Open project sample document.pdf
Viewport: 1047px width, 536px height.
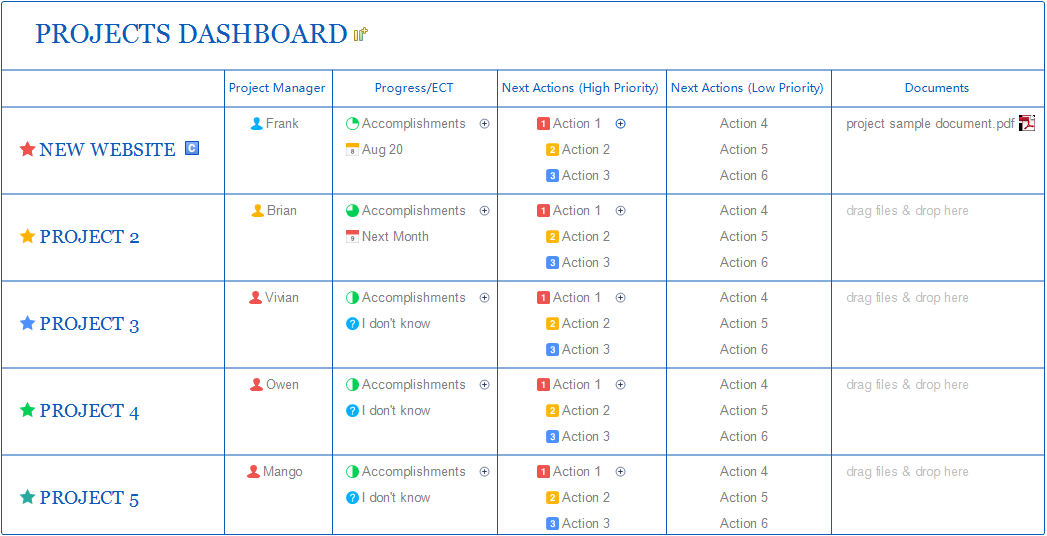(x=930, y=124)
